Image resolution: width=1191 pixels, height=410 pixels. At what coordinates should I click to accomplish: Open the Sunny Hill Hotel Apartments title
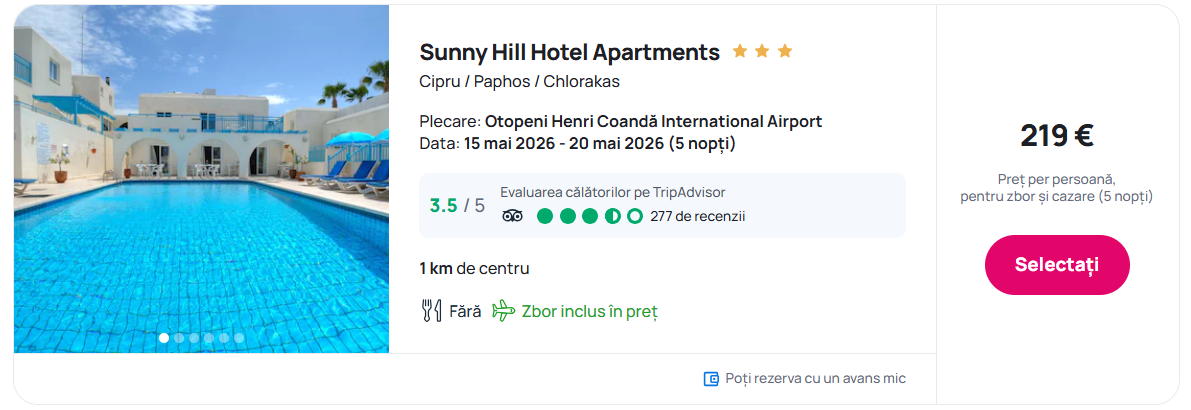point(569,52)
